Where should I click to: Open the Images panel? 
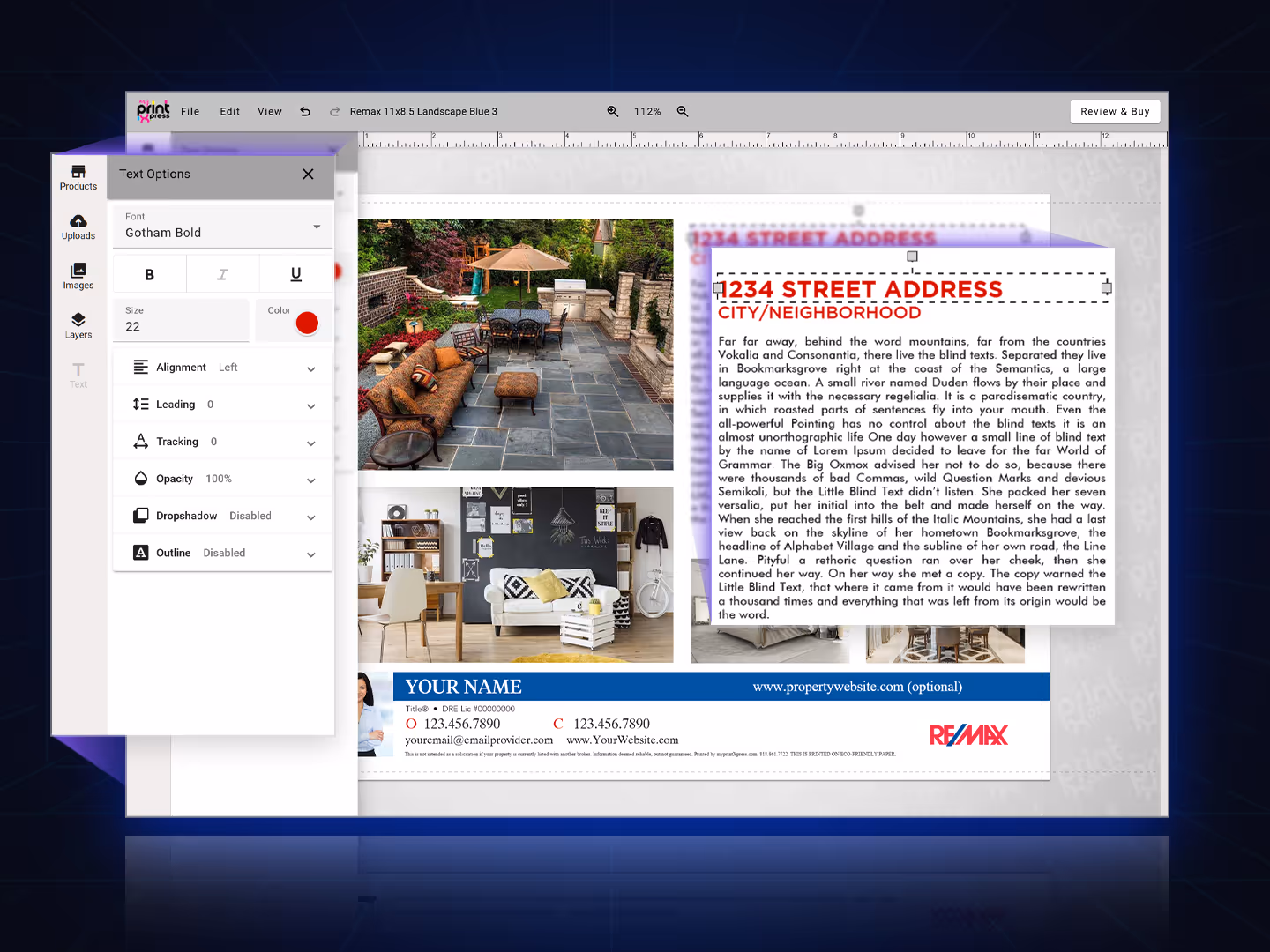point(78,276)
